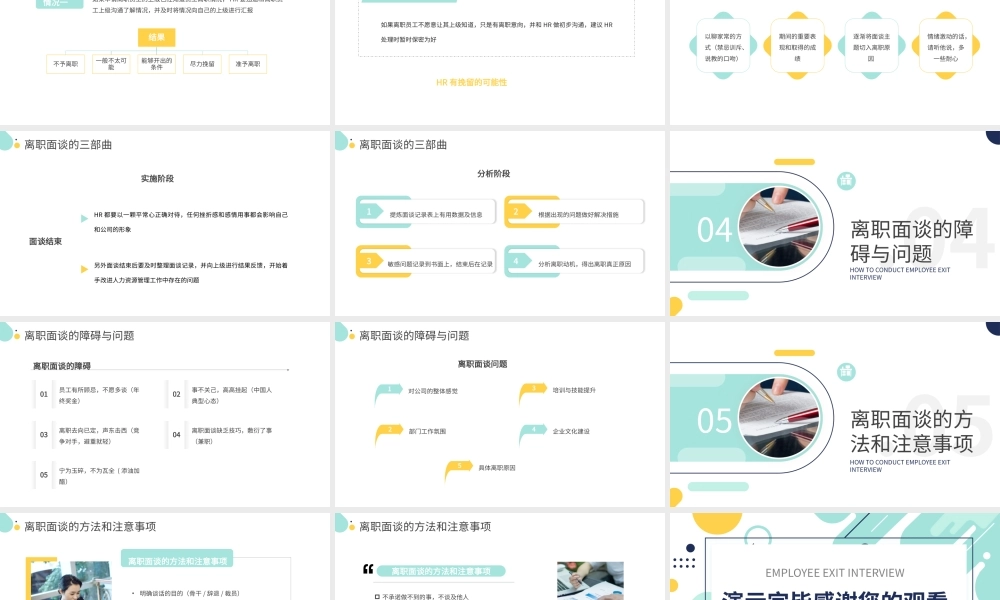Click obstacle 03 '离职去向已定，声东击西'
The image size is (1000, 600).
[99, 435]
